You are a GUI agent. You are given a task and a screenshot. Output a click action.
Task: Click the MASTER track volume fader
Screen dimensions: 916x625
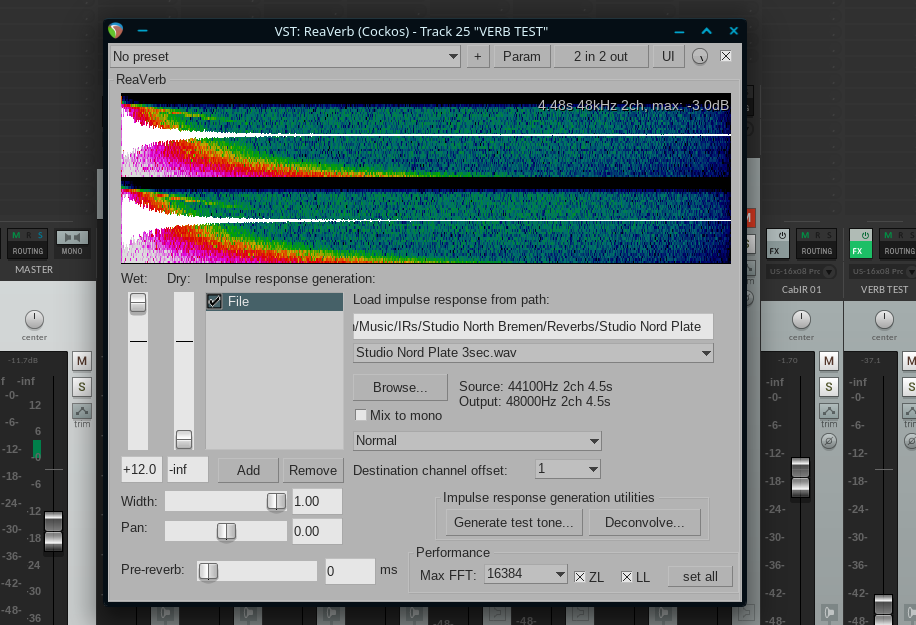(x=54, y=530)
